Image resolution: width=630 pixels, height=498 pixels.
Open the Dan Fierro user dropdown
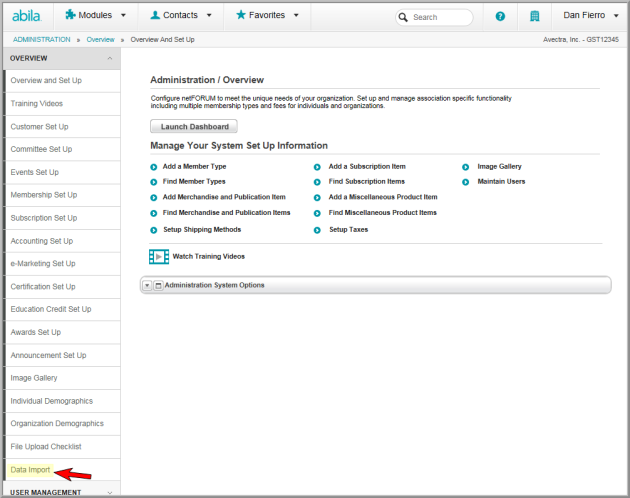[x=616, y=16]
